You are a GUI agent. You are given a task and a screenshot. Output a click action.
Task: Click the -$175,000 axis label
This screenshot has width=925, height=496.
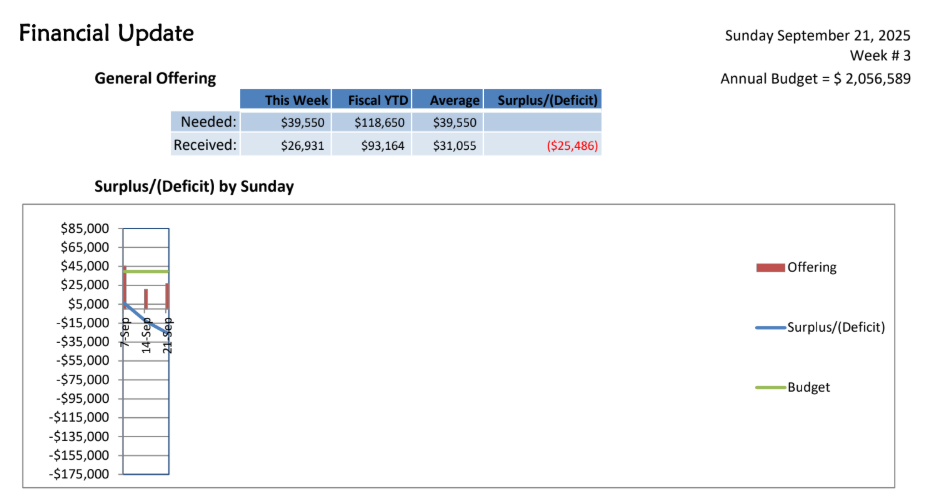(80, 474)
